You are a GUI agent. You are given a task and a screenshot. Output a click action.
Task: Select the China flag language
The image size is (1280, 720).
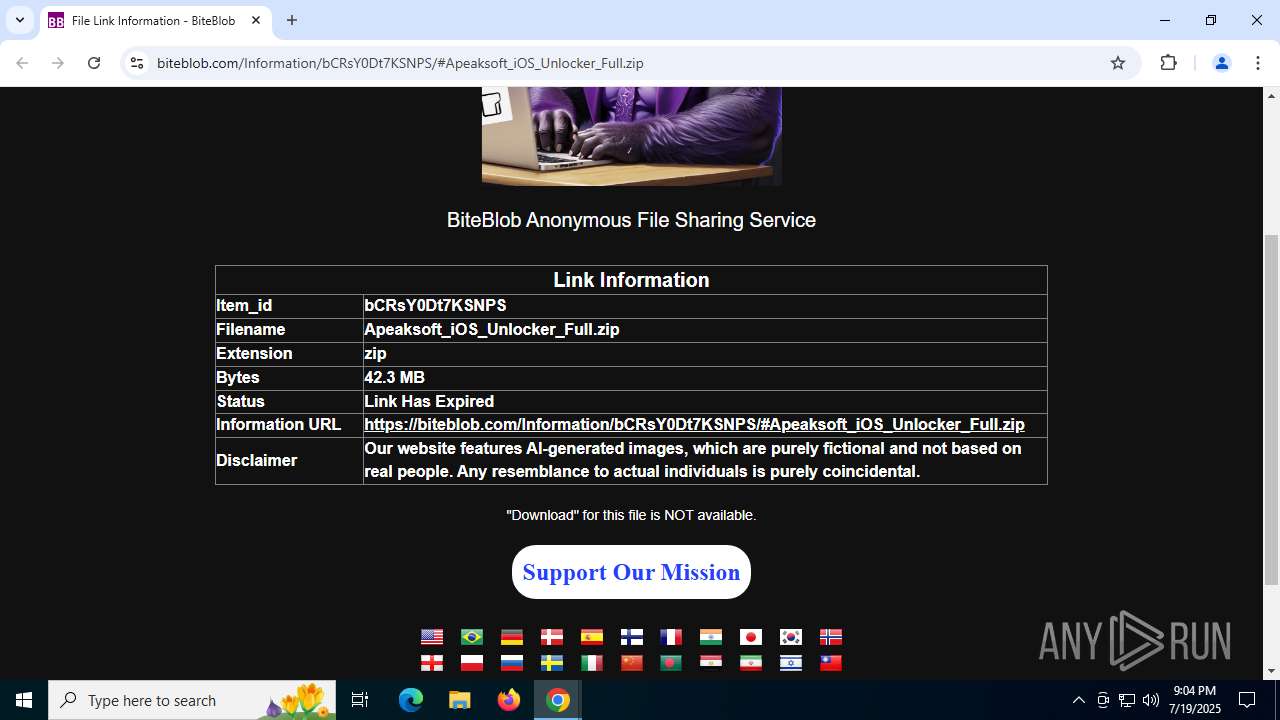[631, 663]
